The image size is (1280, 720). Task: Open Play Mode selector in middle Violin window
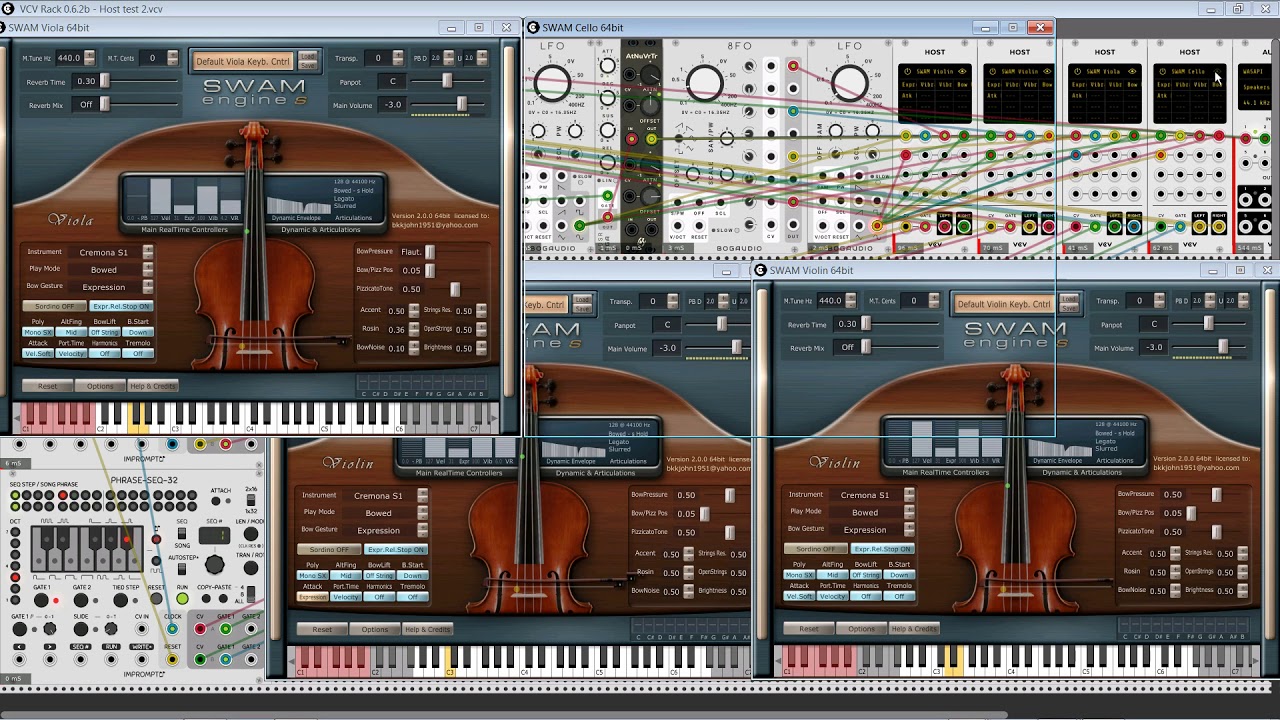pyautogui.click(x=423, y=513)
